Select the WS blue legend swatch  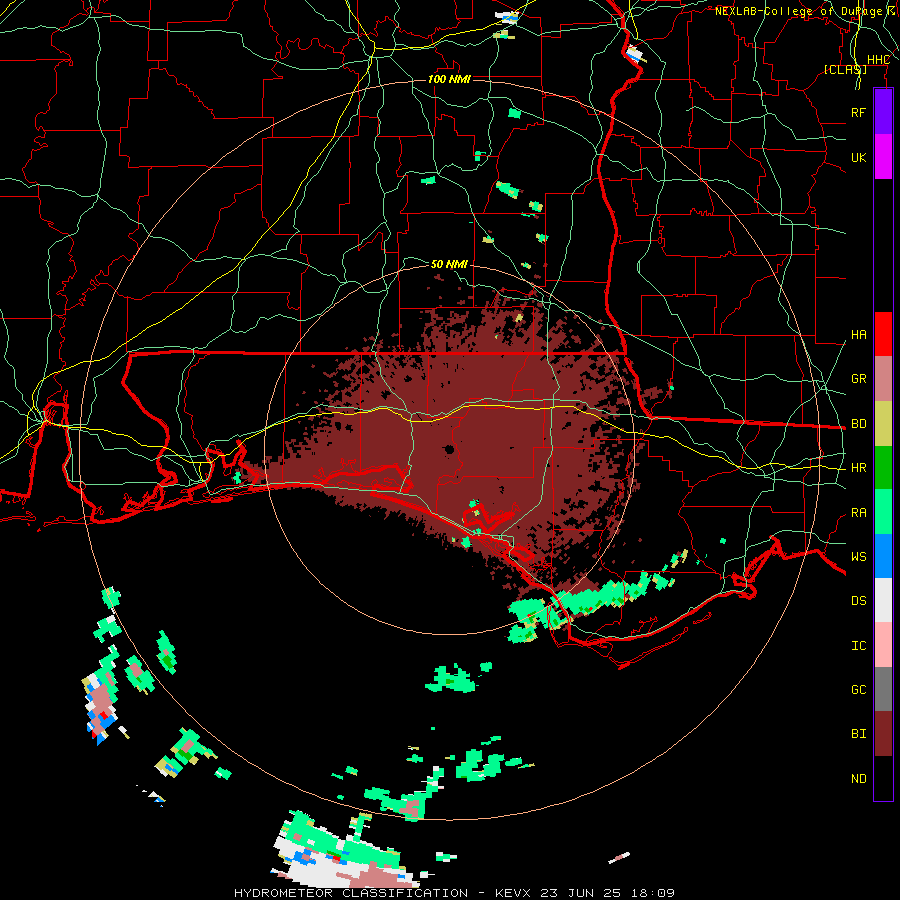(883, 556)
